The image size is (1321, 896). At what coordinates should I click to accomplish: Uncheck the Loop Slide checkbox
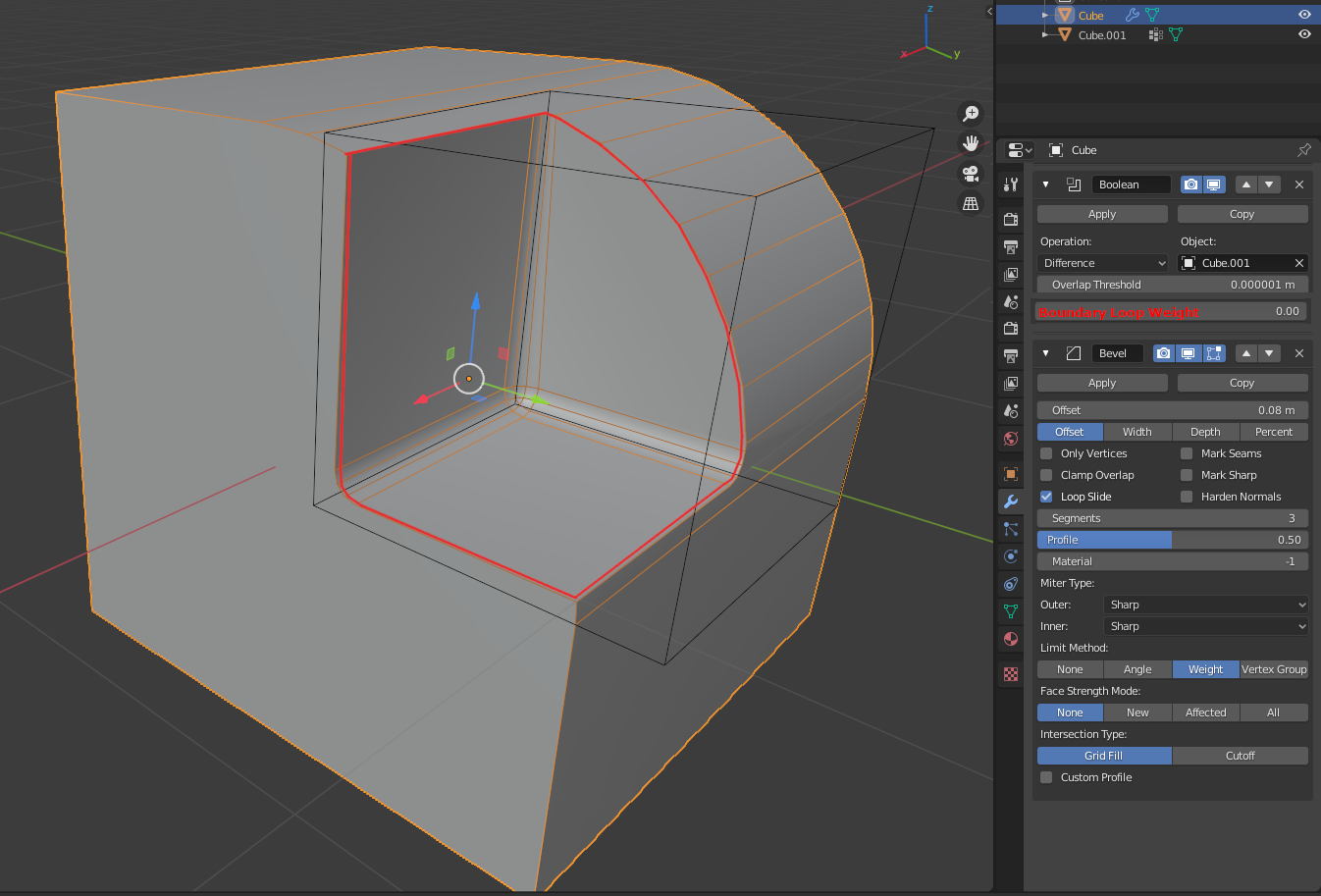pyautogui.click(x=1046, y=497)
